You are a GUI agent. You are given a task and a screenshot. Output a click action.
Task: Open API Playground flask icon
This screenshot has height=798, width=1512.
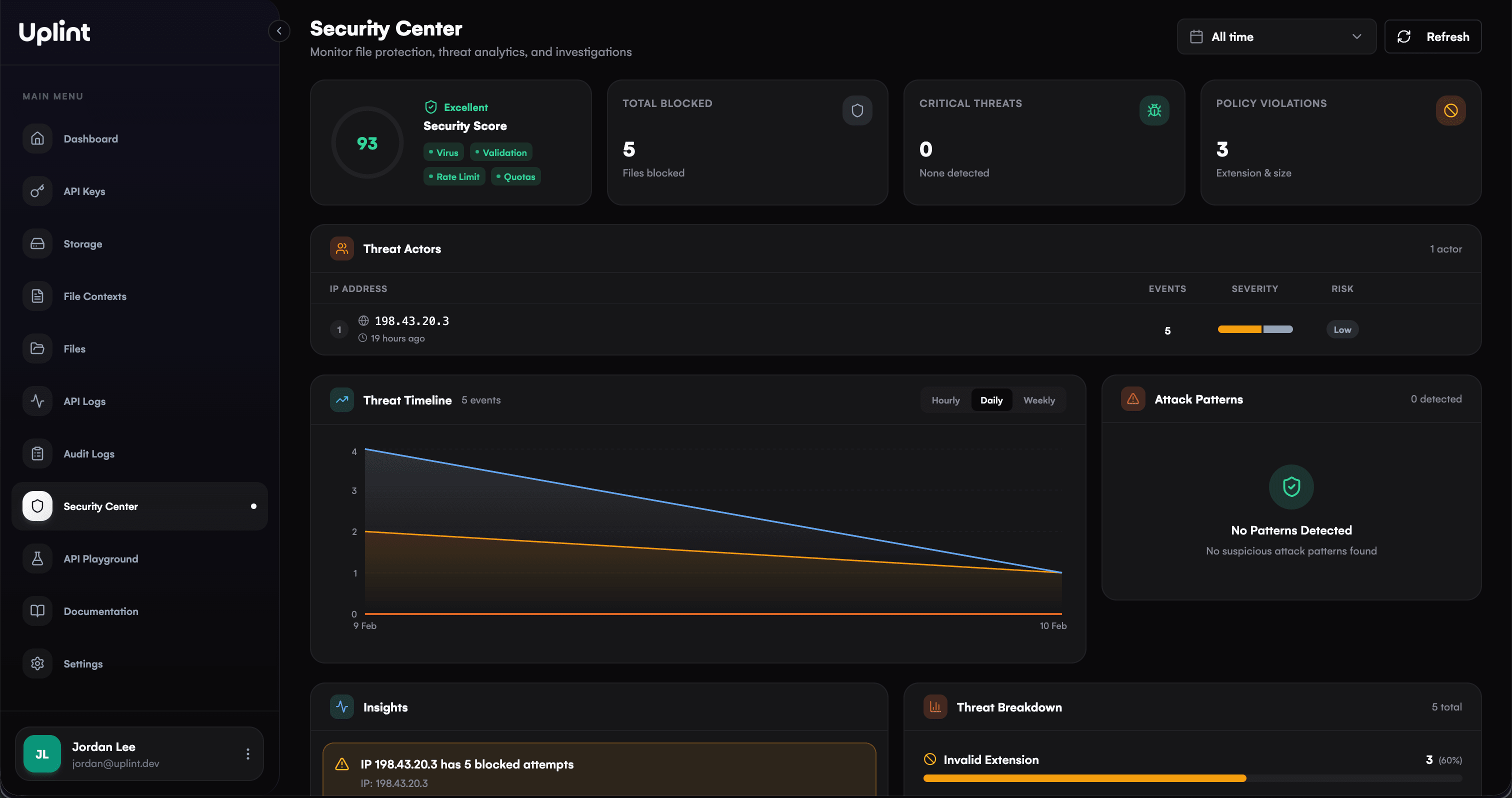pos(37,558)
